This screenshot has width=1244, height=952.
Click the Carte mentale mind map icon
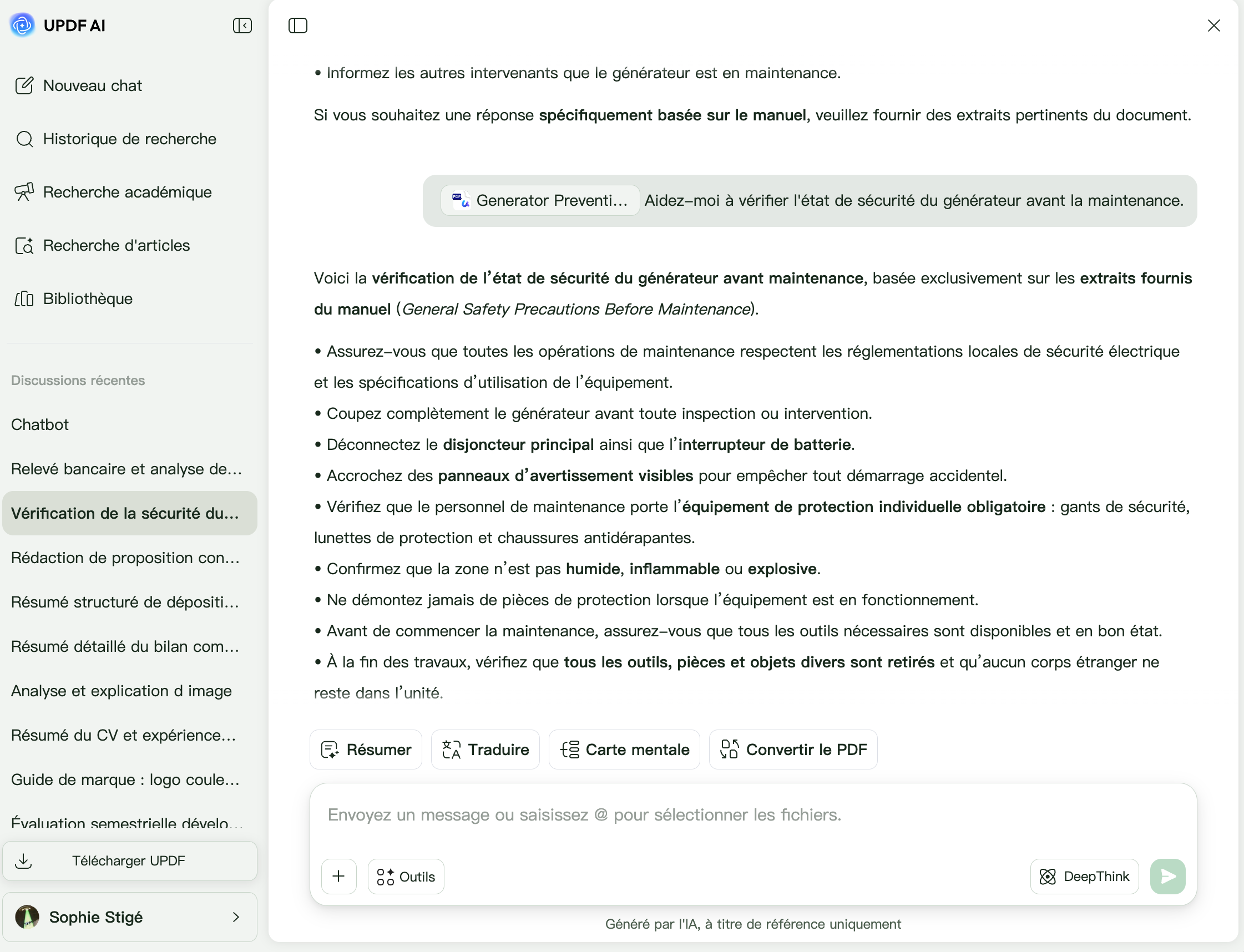tap(570, 749)
